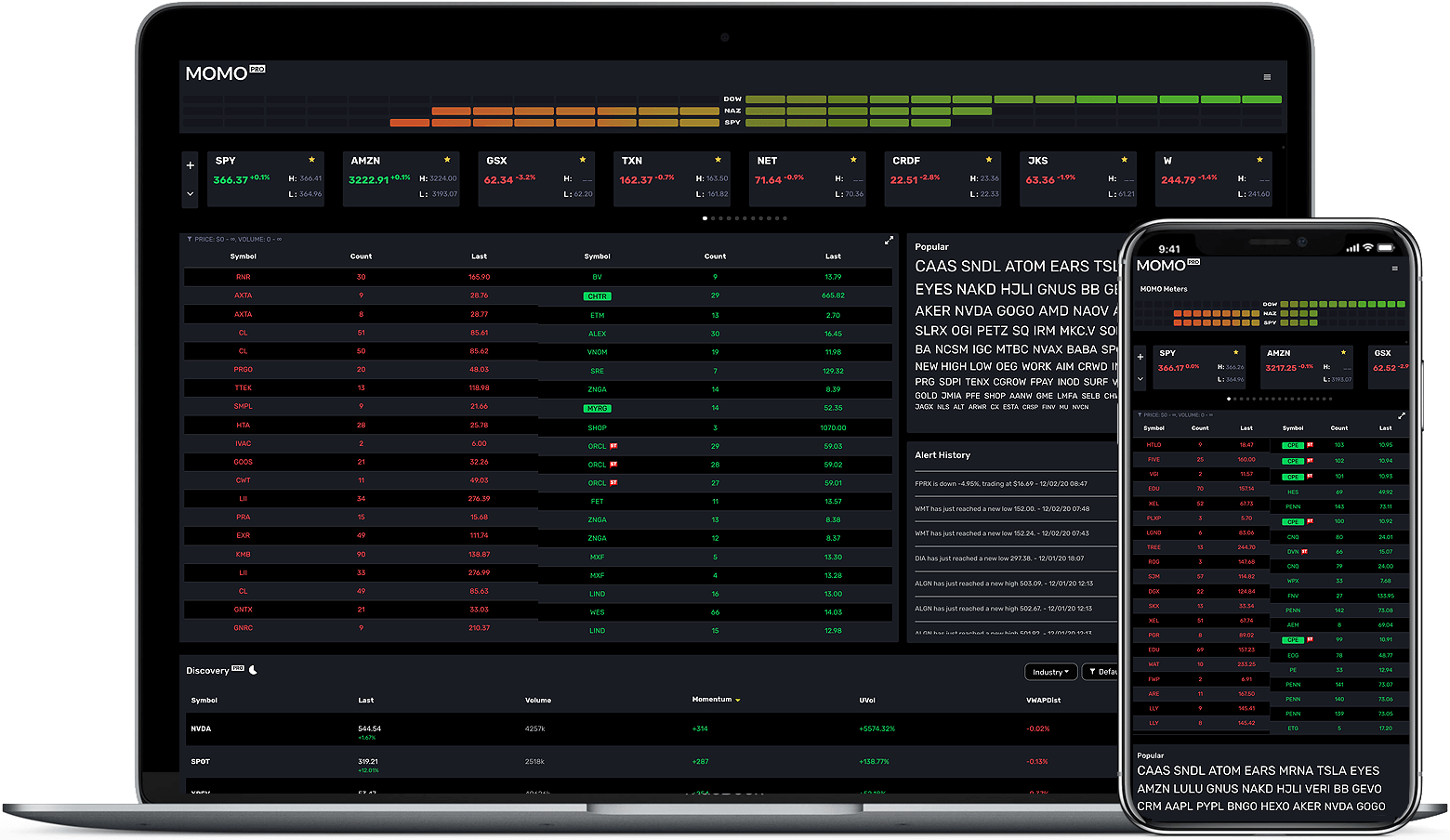Click the filter icon in the price/volume bar

[191, 240]
